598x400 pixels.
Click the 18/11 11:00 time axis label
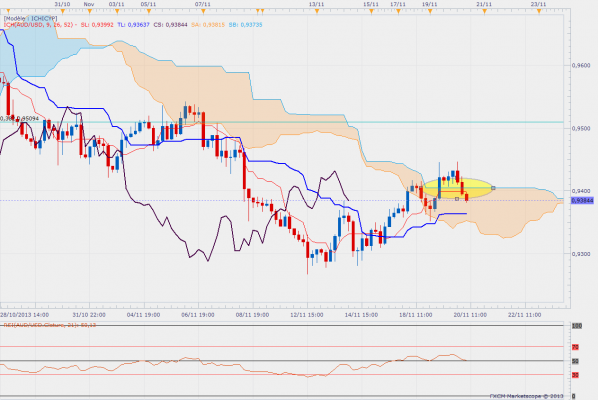tap(415, 315)
